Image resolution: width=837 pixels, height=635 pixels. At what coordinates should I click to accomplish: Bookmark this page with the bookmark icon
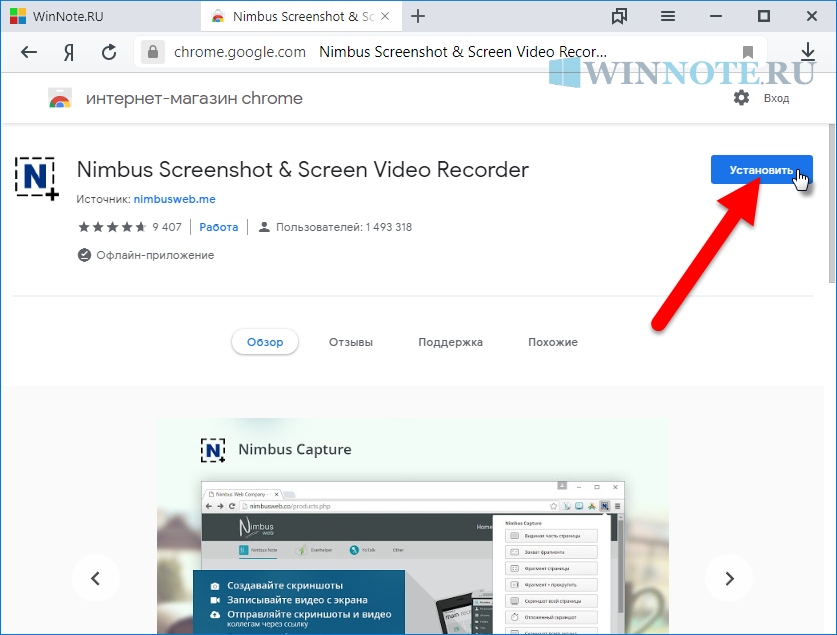[x=748, y=52]
